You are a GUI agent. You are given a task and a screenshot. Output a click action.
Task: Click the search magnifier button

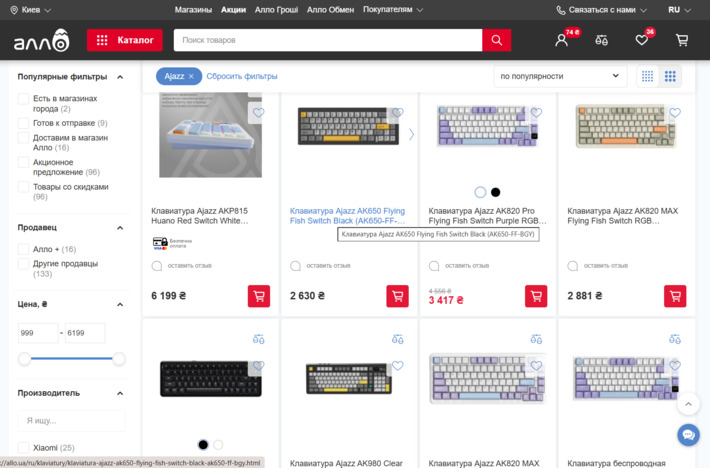pyautogui.click(x=496, y=40)
